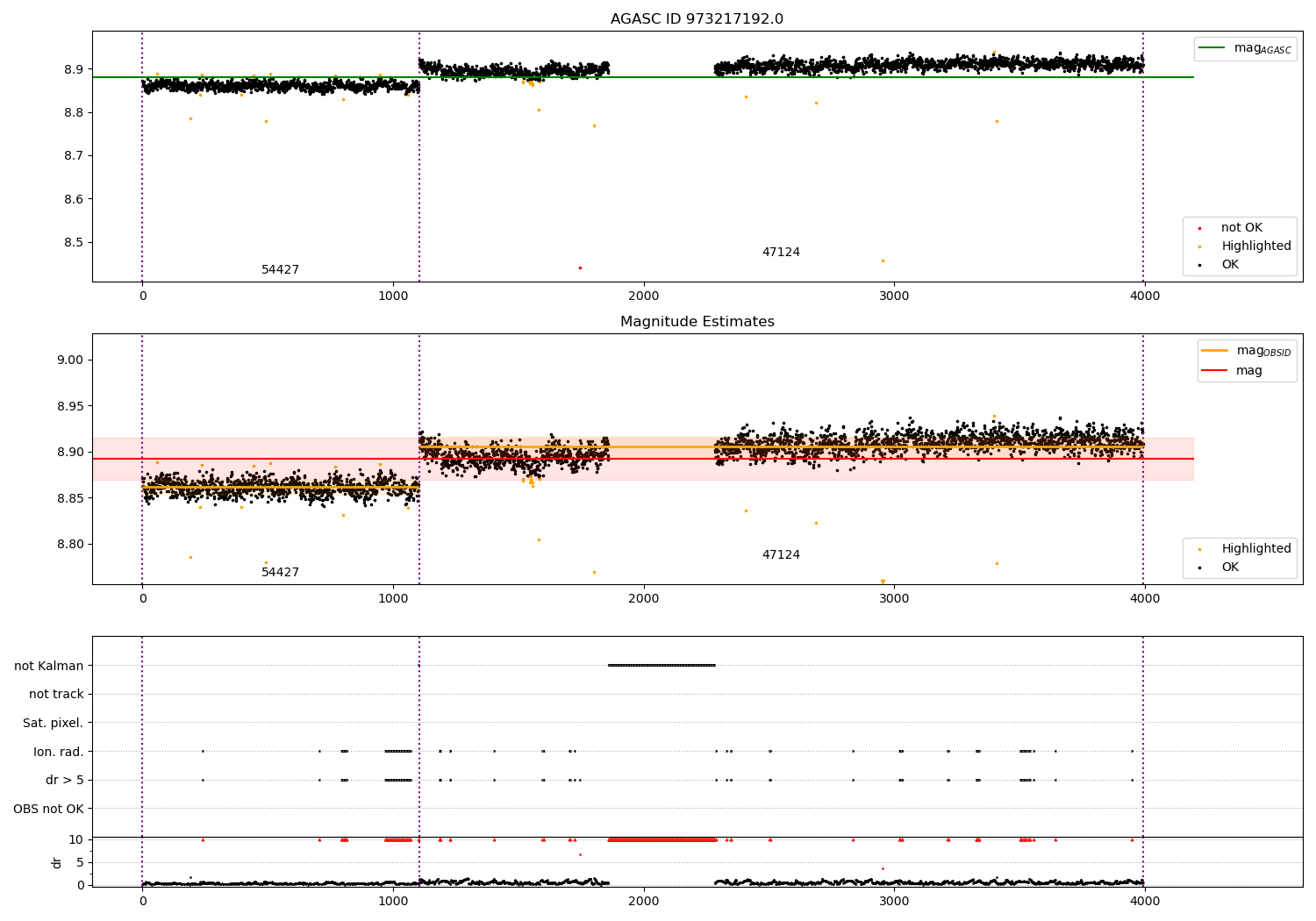Select the "not OK" legend entry
The image size is (1316, 921).
coord(1241,228)
